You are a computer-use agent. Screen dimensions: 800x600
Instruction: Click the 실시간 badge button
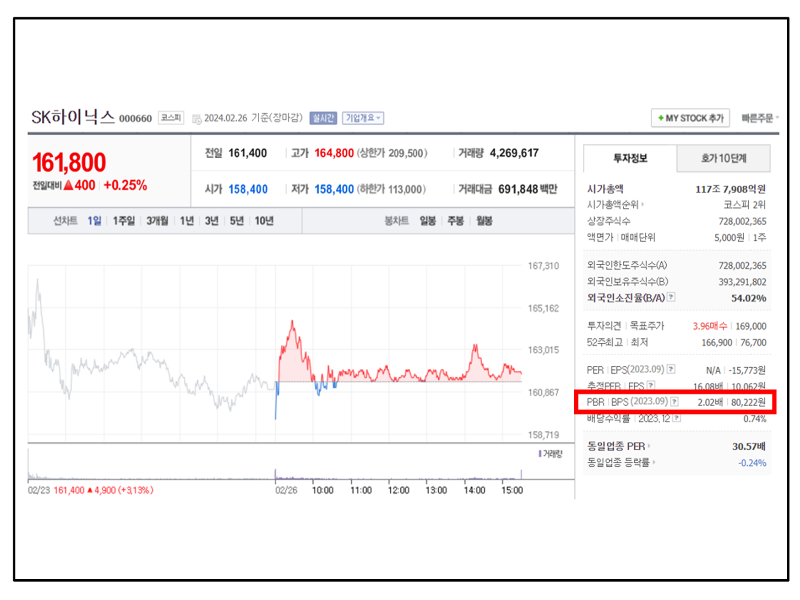(323, 118)
